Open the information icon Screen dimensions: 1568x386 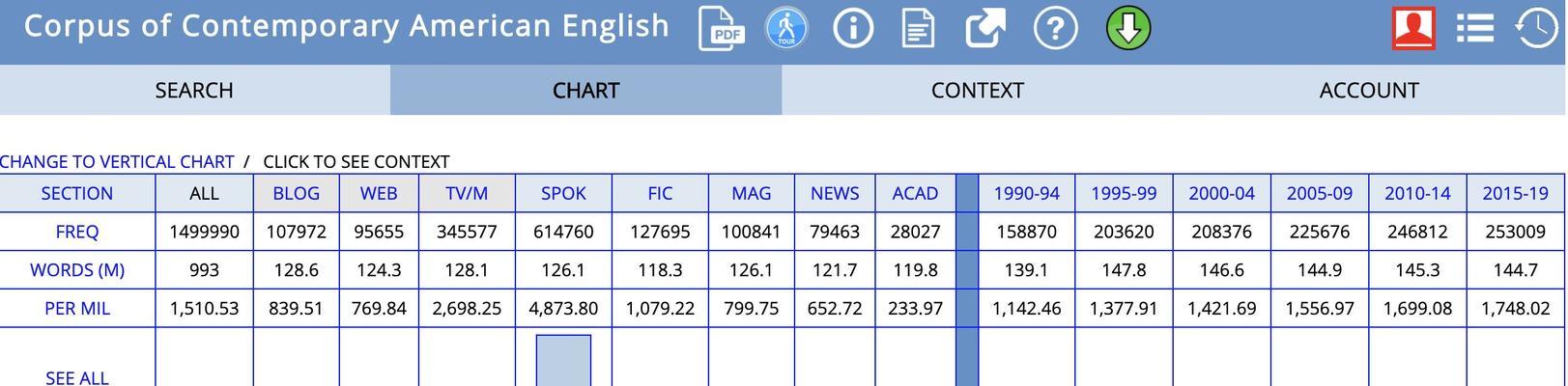coord(852,28)
